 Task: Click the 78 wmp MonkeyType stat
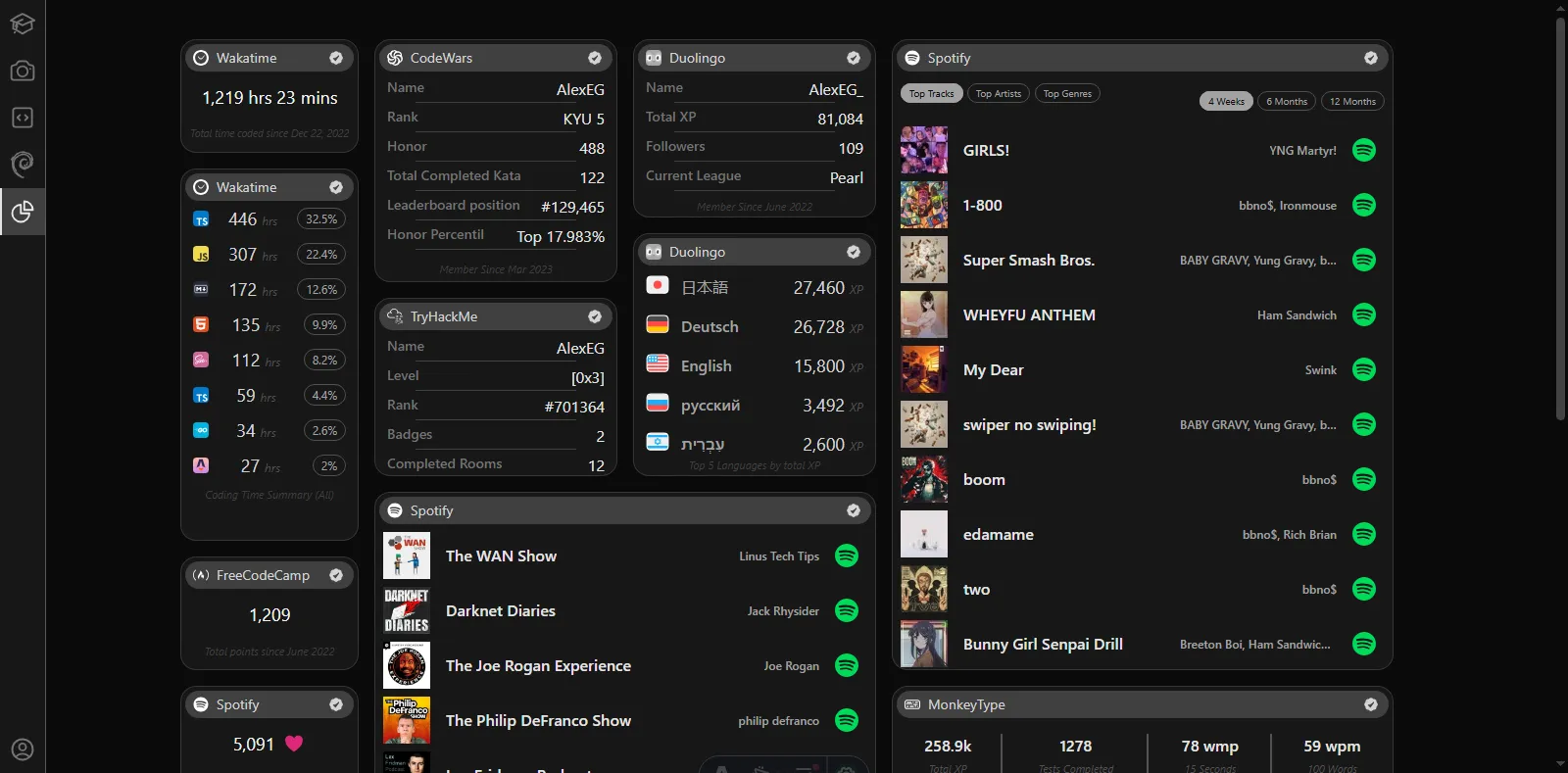click(1209, 746)
